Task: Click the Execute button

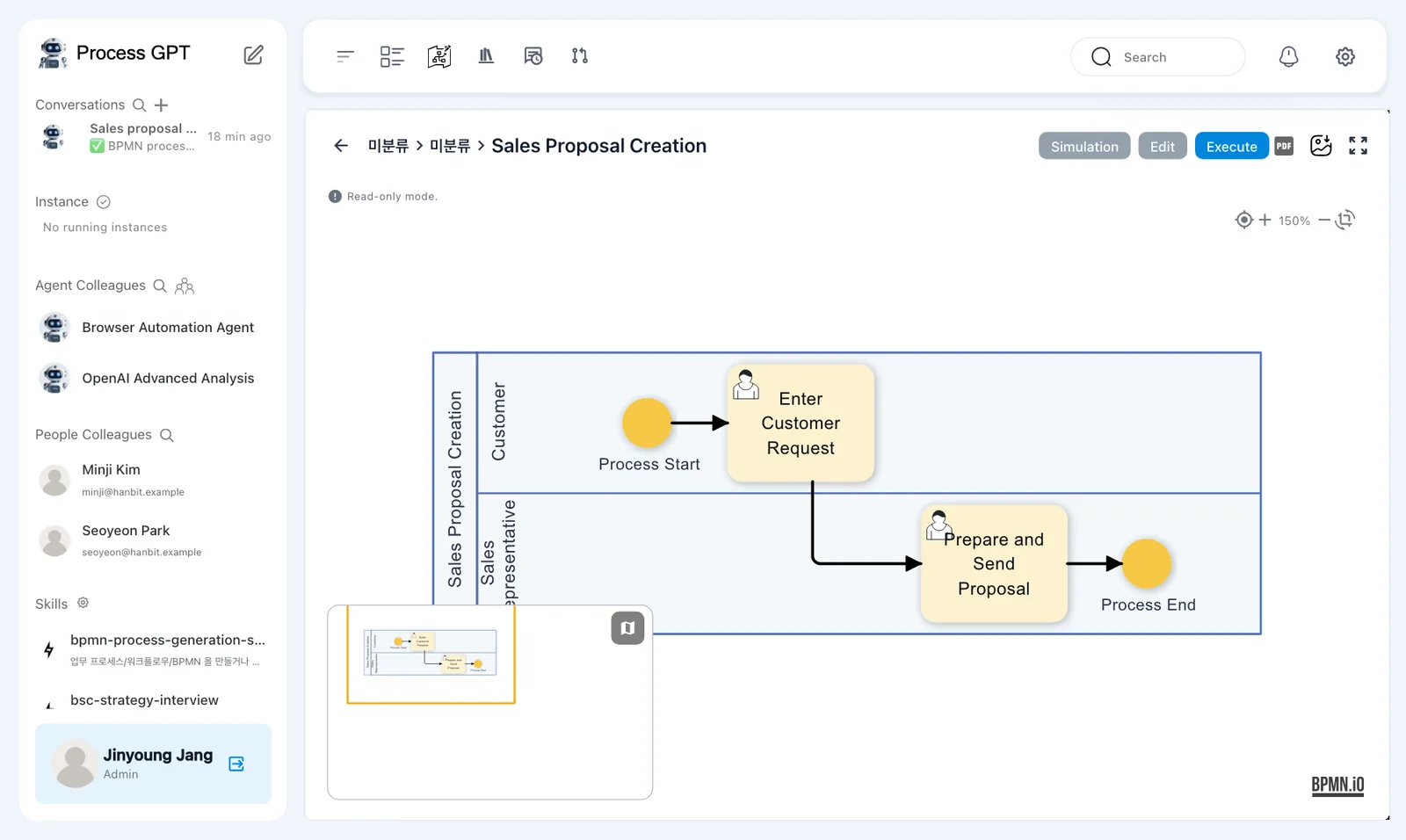Action: pos(1231,146)
